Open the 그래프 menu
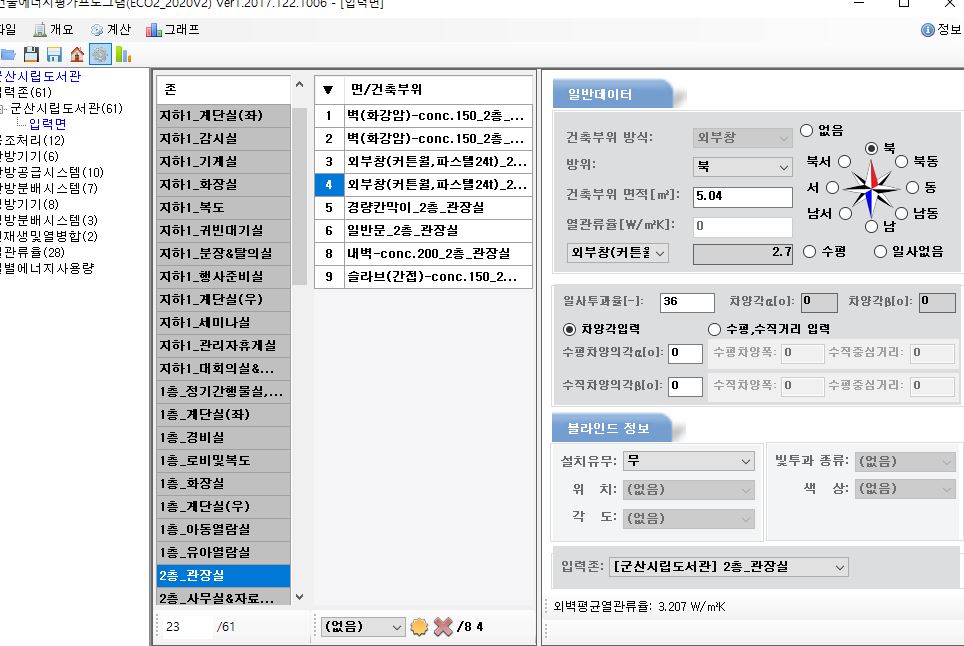 click(173, 30)
